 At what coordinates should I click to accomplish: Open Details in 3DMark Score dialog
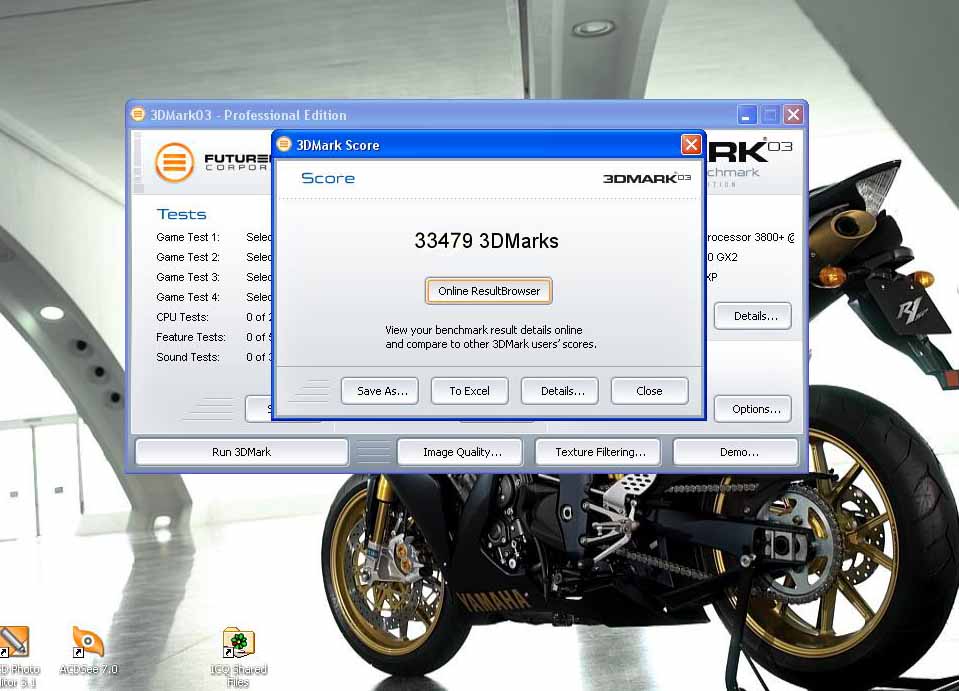pyautogui.click(x=560, y=391)
